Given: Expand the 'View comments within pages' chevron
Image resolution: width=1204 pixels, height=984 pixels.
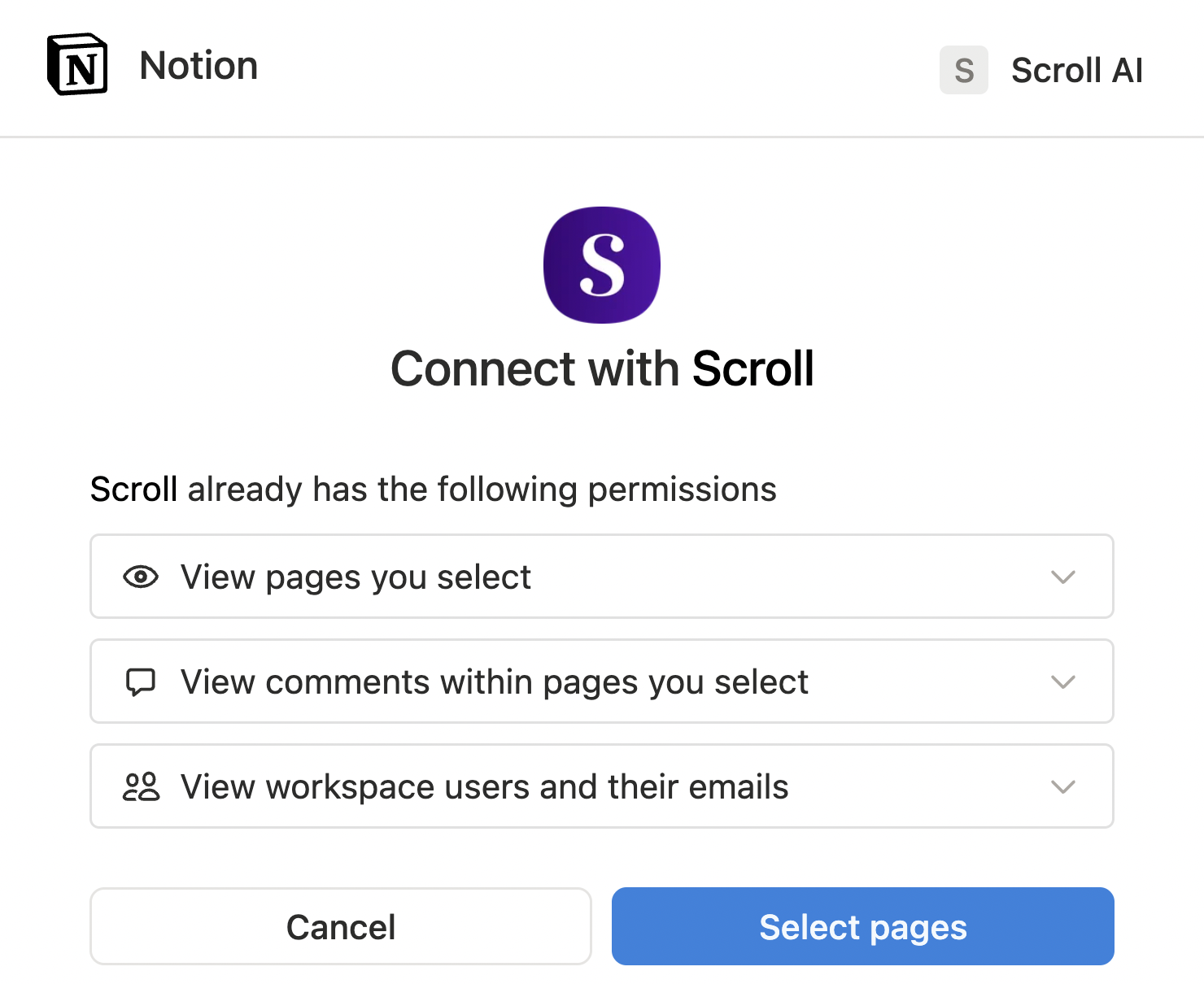Looking at the screenshot, I should [1062, 682].
